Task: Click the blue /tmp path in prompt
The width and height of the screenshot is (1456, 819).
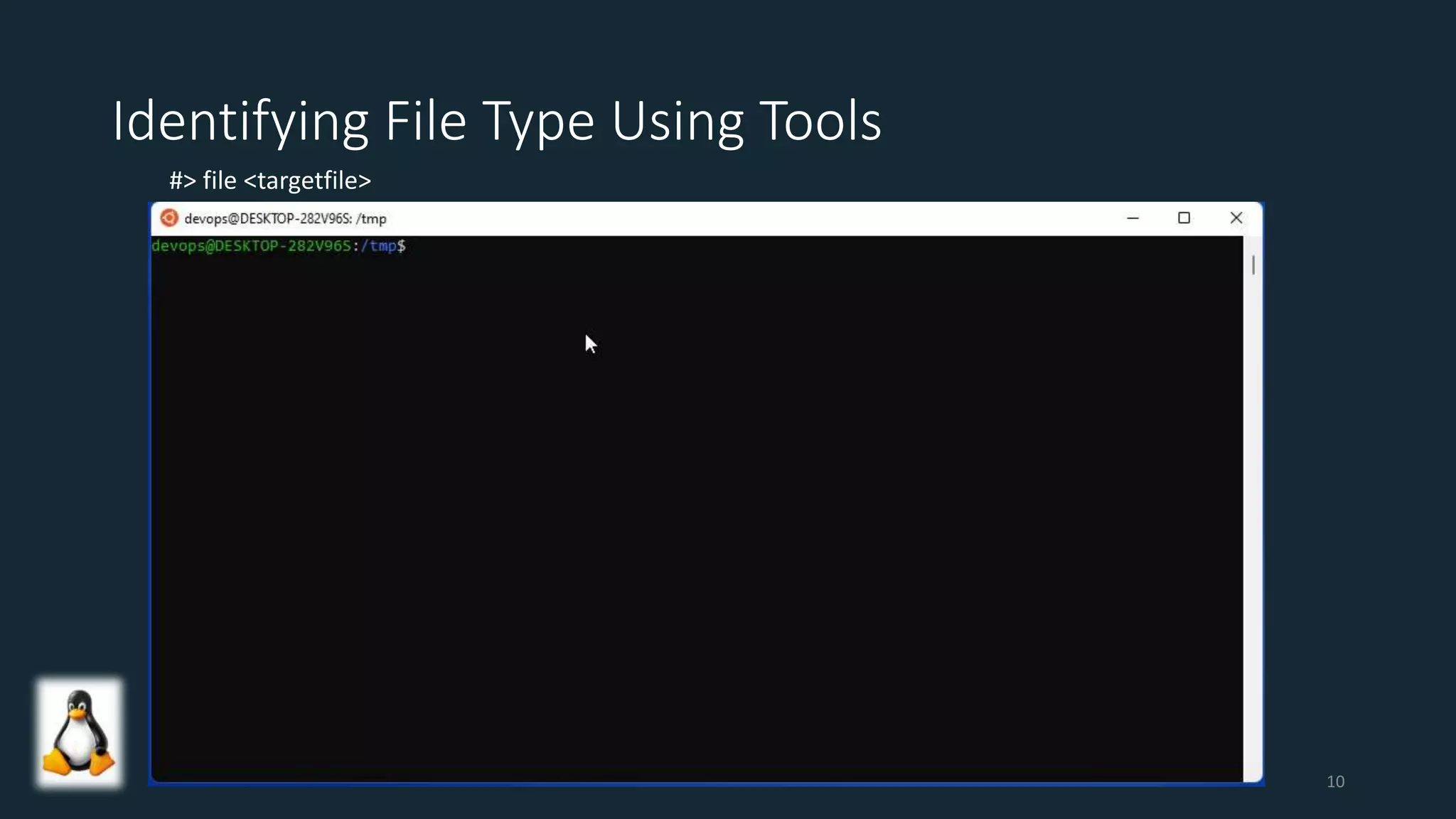Action: (379, 246)
